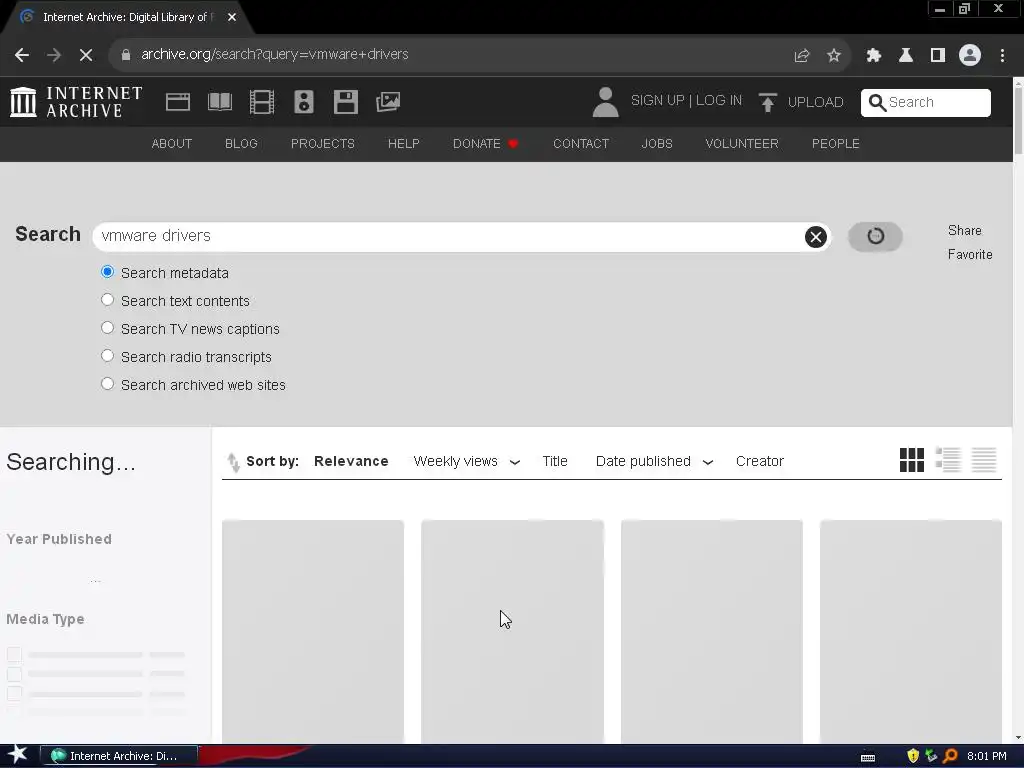Open the Chrome extensions puzzle icon
The width and height of the screenshot is (1024, 768).
tap(873, 56)
